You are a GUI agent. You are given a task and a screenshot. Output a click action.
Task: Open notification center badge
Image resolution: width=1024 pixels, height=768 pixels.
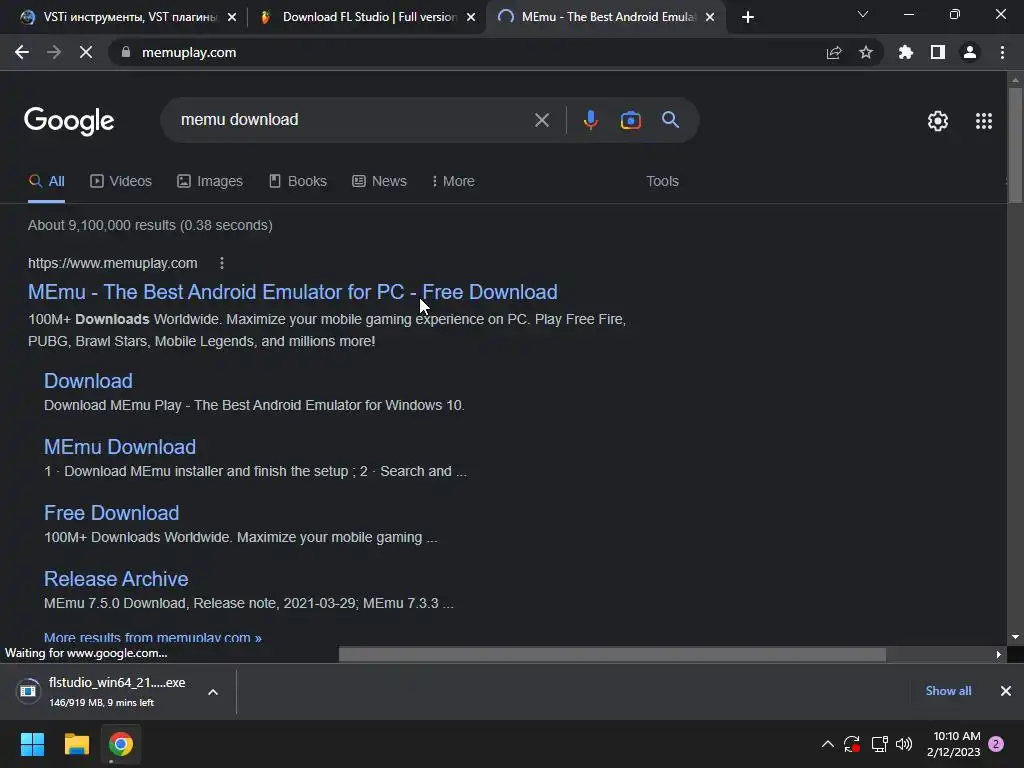(996, 744)
